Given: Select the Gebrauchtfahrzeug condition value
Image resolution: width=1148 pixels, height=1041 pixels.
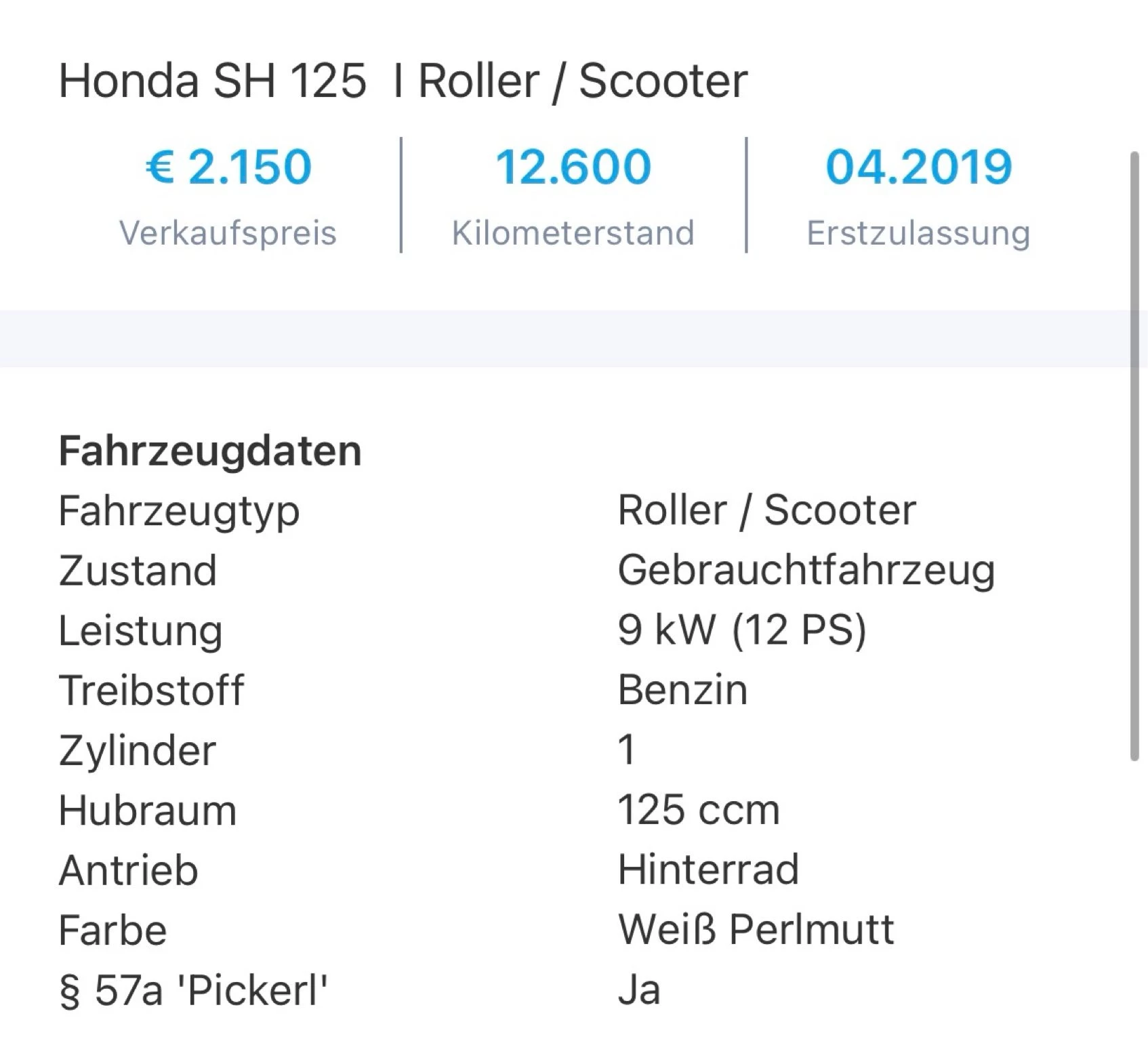Looking at the screenshot, I should tap(806, 571).
